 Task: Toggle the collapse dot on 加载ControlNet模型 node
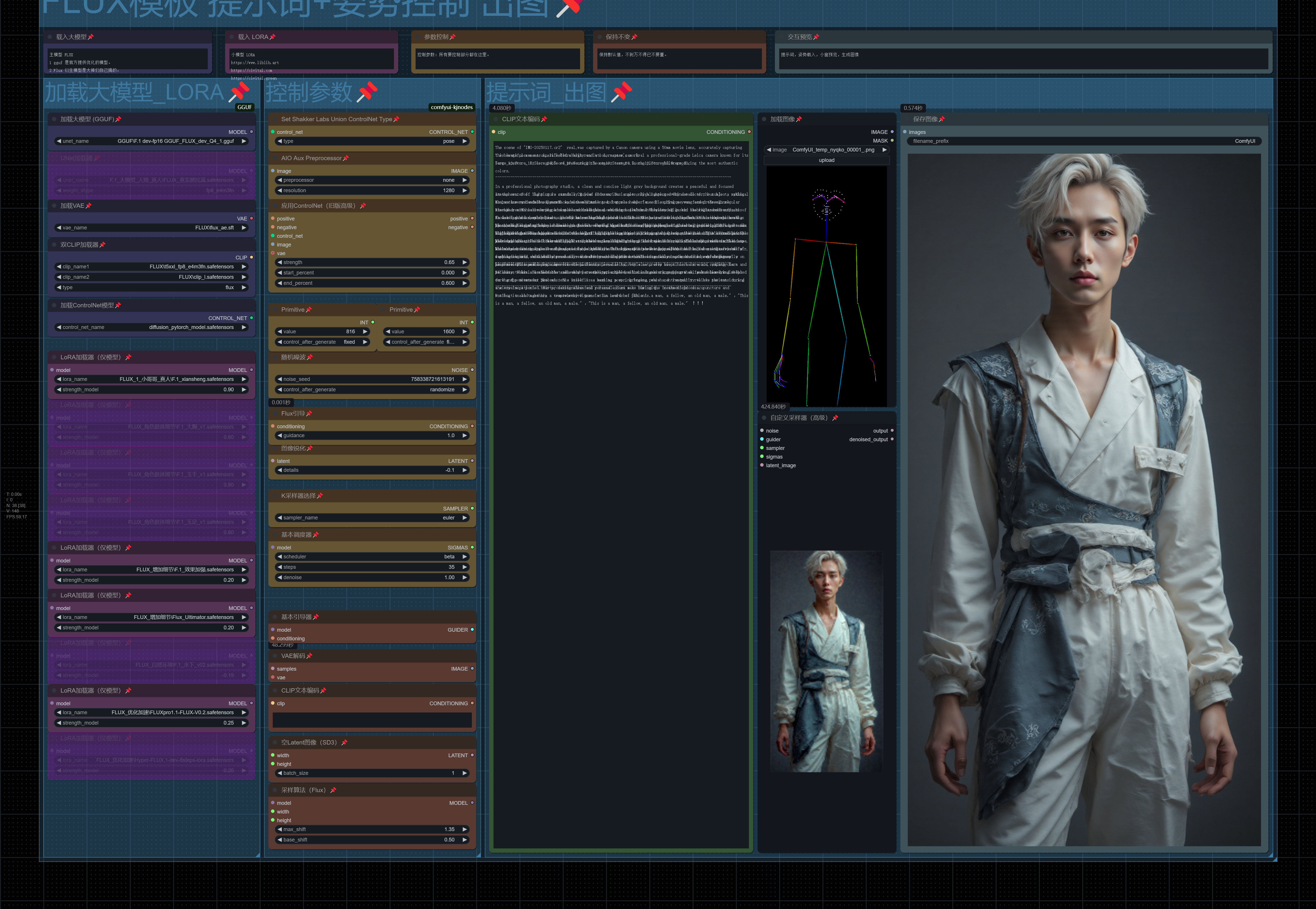coord(53,305)
